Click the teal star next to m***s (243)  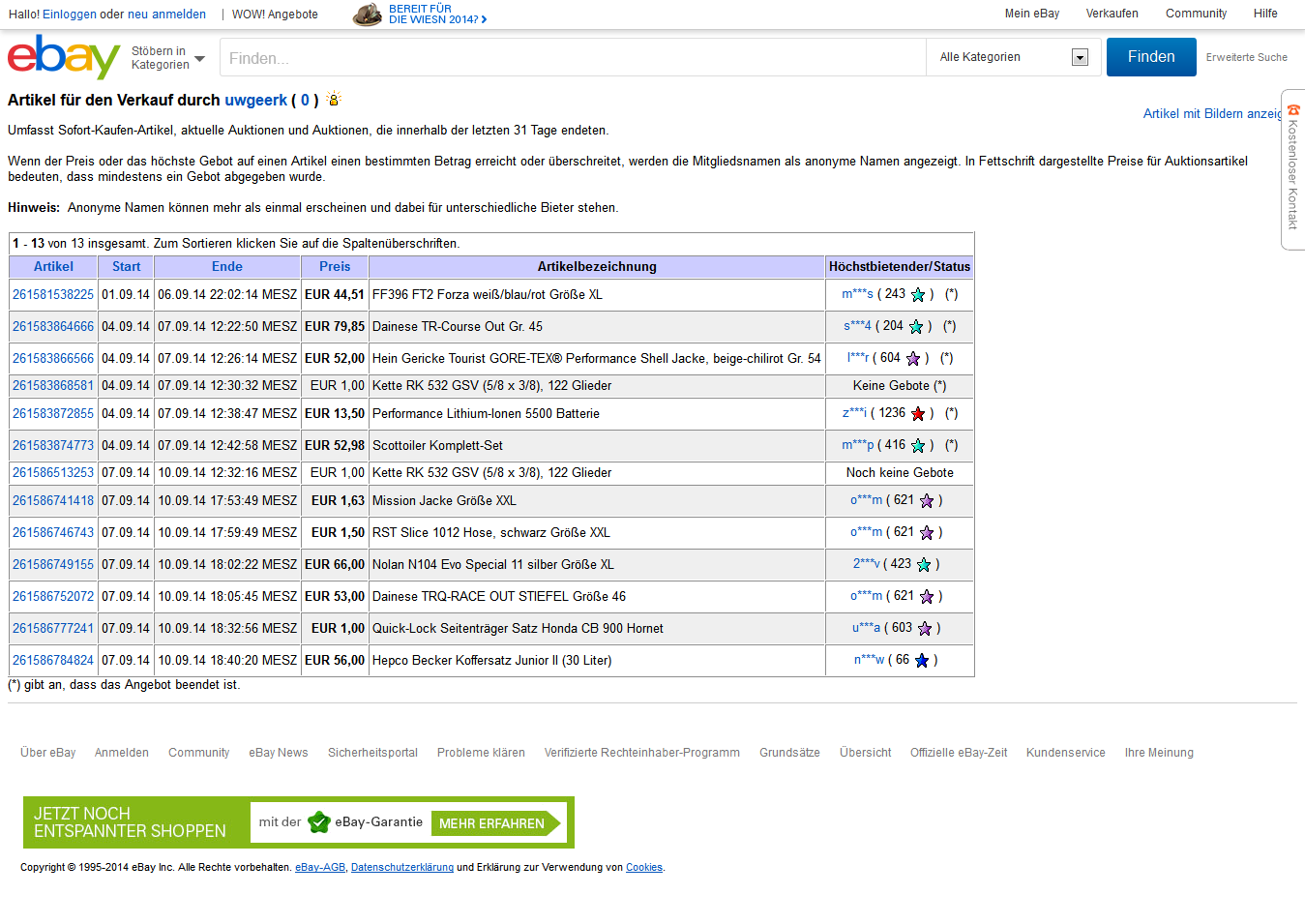point(918,295)
